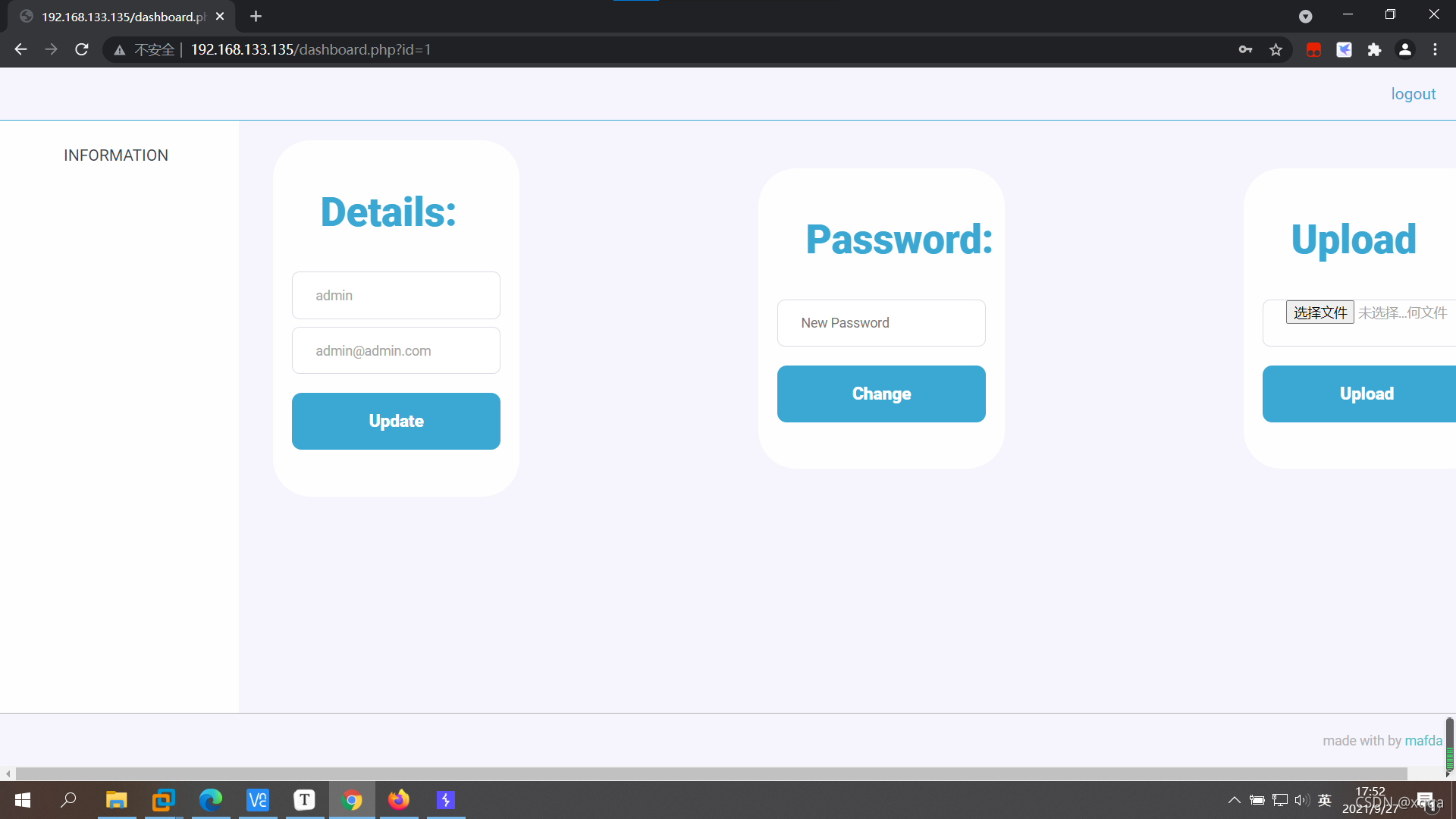The height and width of the screenshot is (819, 1456).
Task: Open Chrome three-dot menu
Action: click(1435, 49)
